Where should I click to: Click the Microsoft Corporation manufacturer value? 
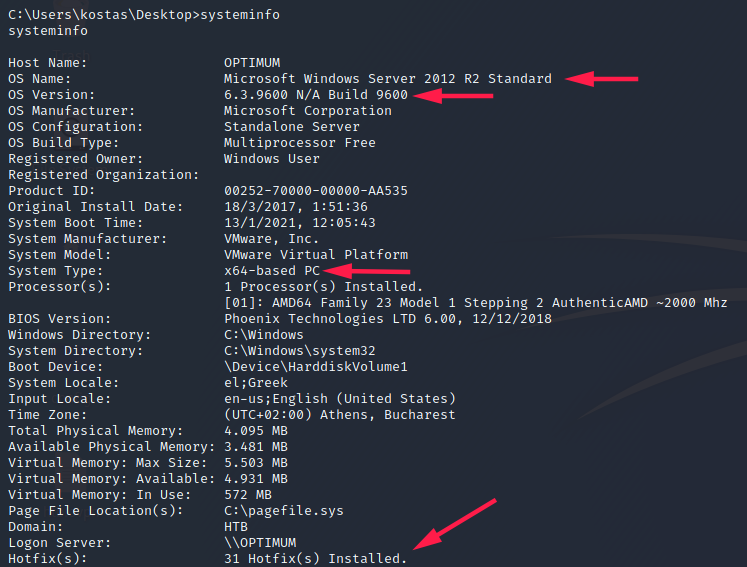pos(308,111)
